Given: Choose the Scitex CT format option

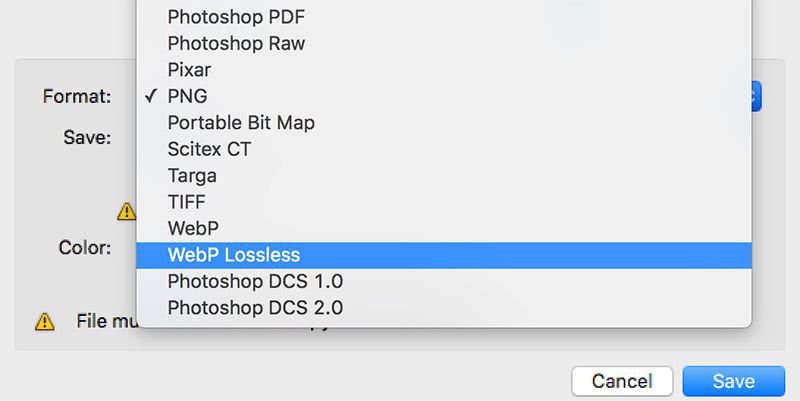Looking at the screenshot, I should [209, 149].
